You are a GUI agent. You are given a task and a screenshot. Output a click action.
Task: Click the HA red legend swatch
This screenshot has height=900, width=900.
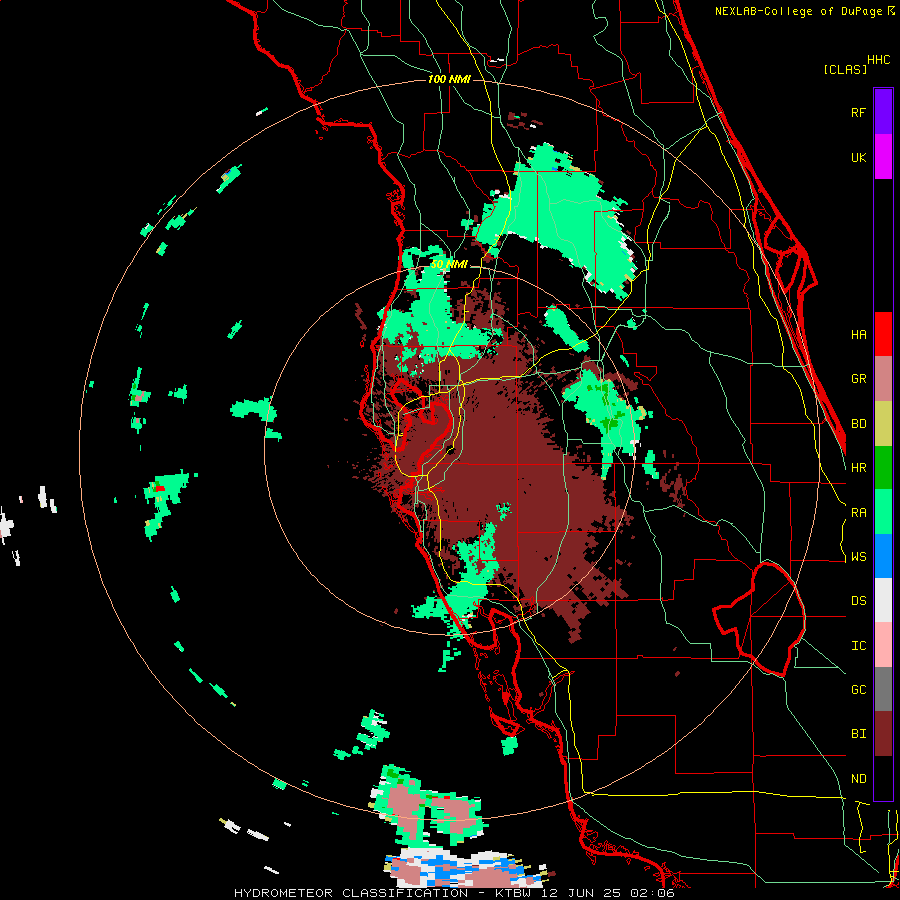point(883,334)
